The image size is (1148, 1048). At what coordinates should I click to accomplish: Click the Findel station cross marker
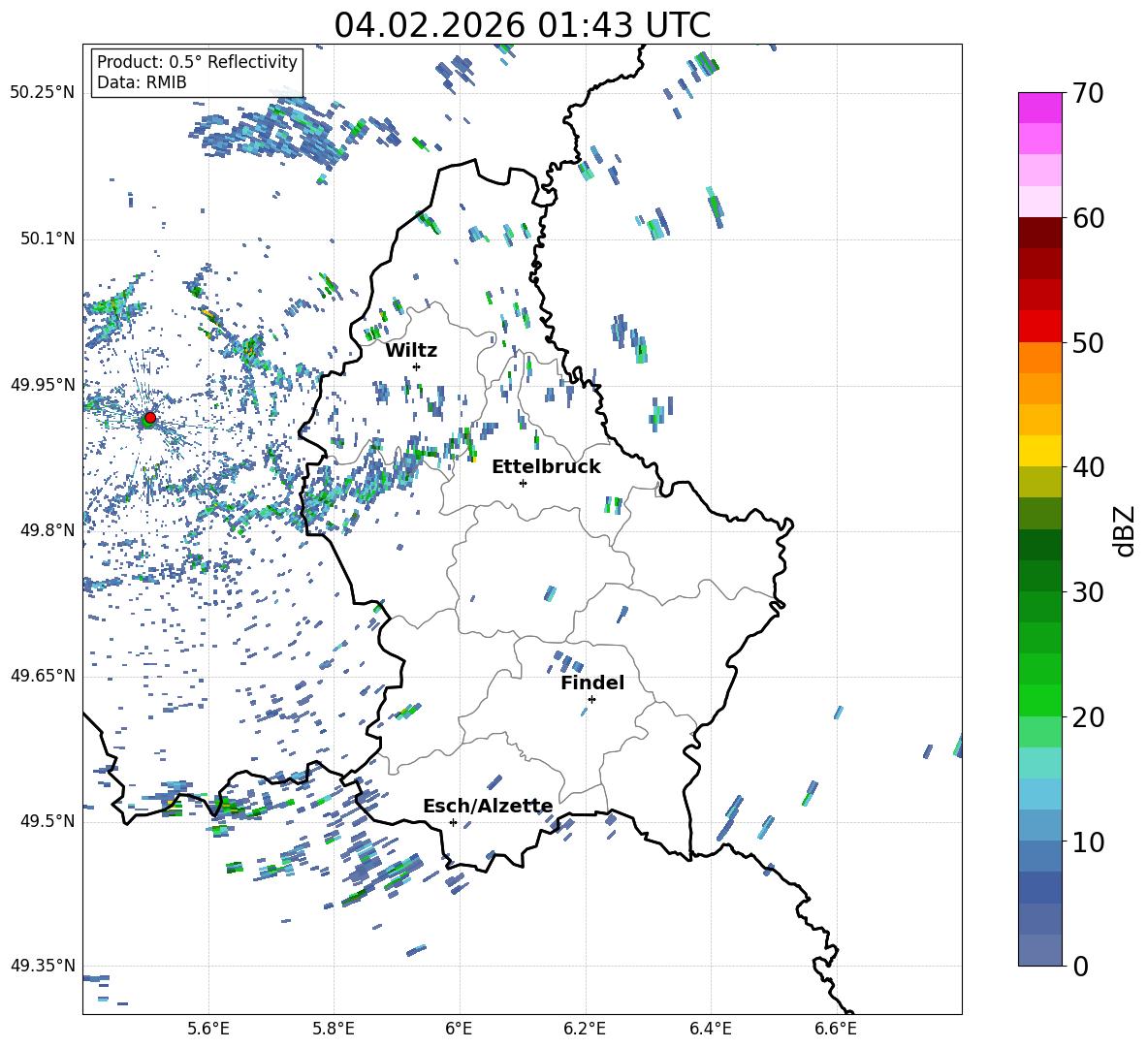(591, 699)
